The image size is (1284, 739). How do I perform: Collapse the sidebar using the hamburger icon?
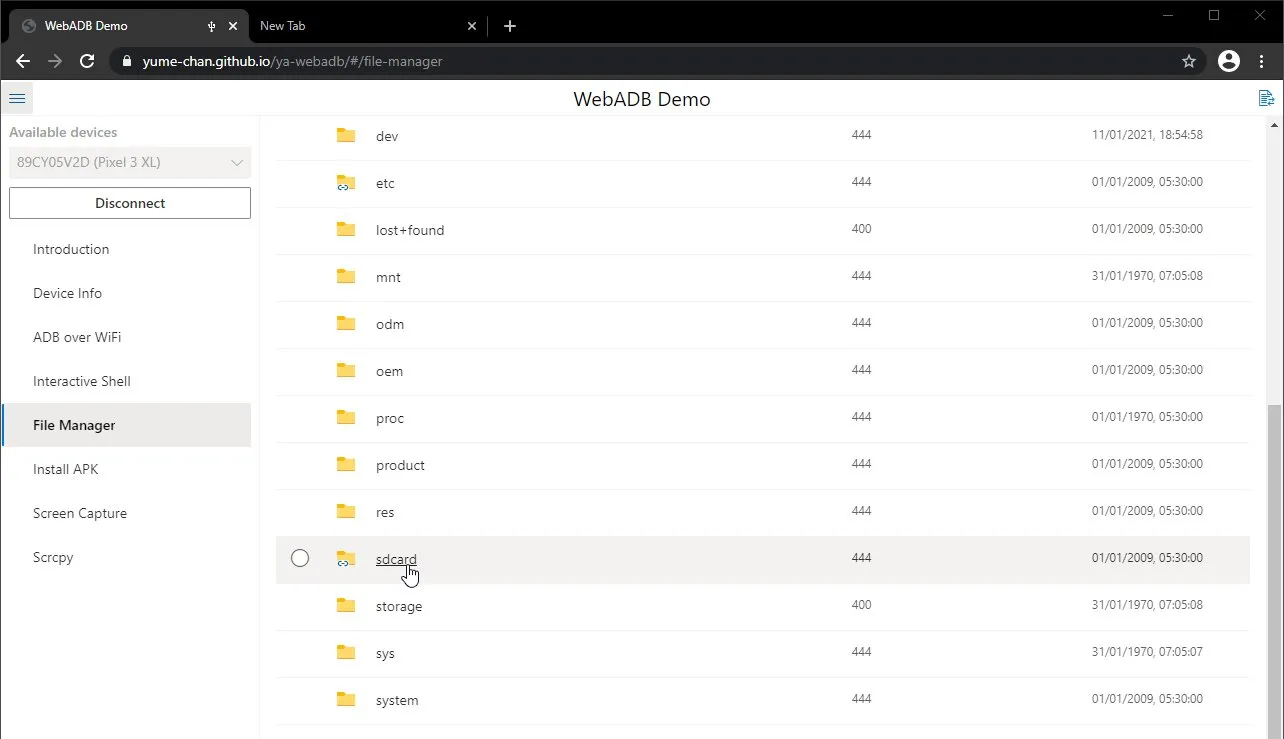pos(17,97)
